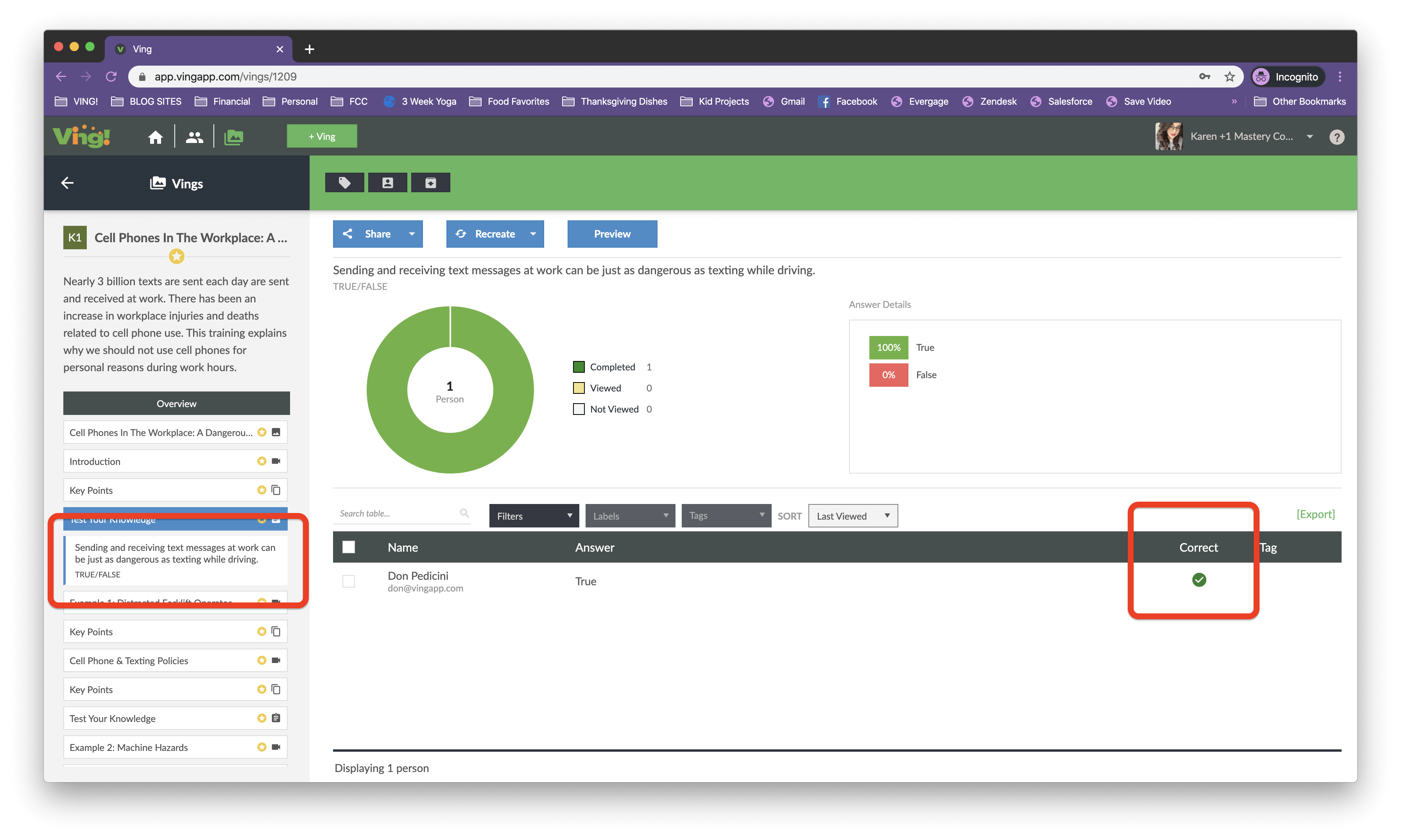
Task: Open the Gmail bookmark
Action: [784, 101]
